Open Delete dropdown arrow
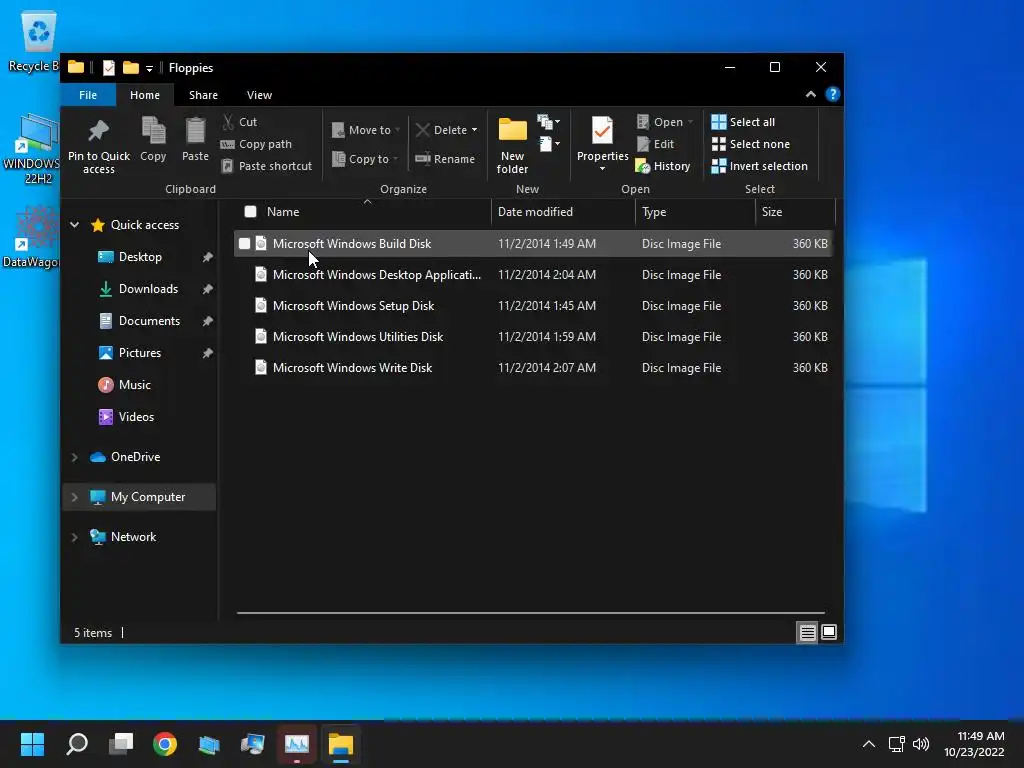The height and width of the screenshot is (768, 1024). [474, 130]
